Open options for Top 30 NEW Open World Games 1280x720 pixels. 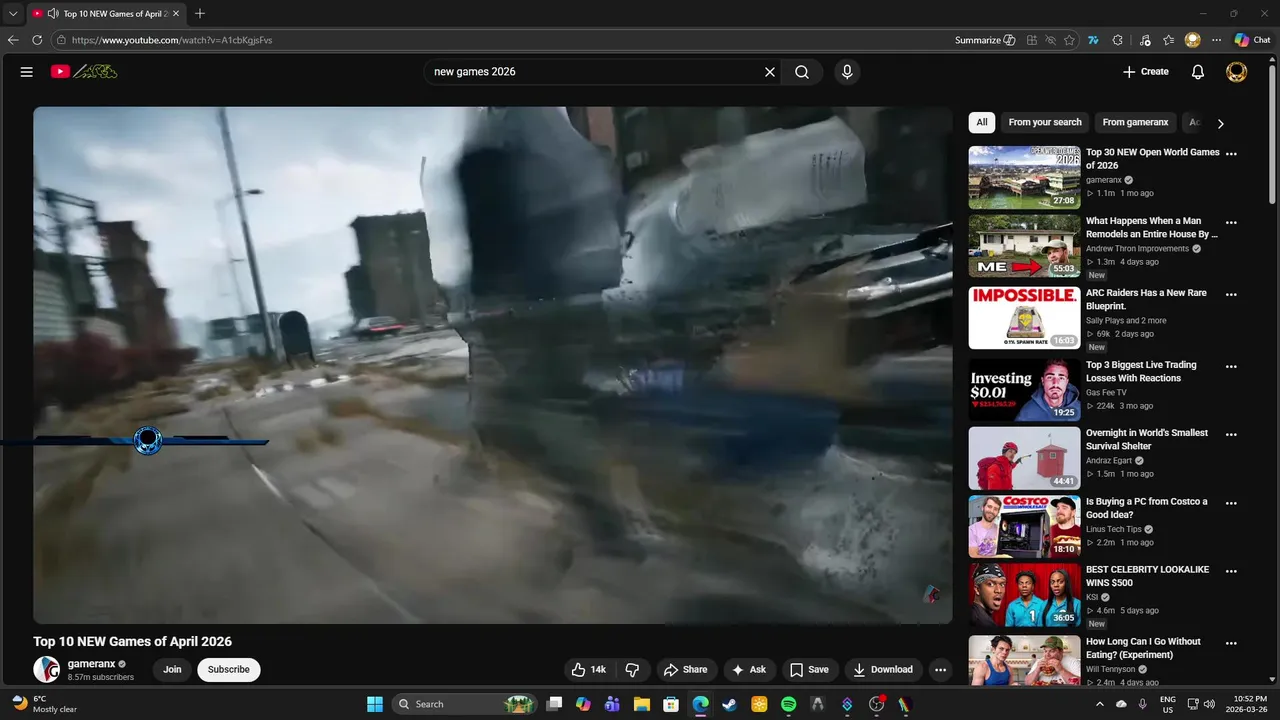[1231, 153]
